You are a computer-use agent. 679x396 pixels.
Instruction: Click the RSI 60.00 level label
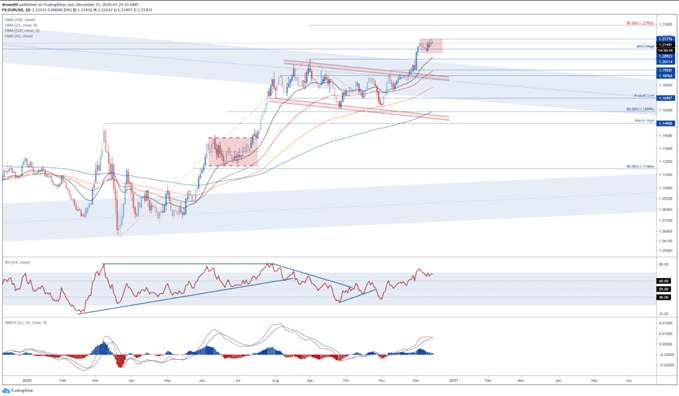664,281
